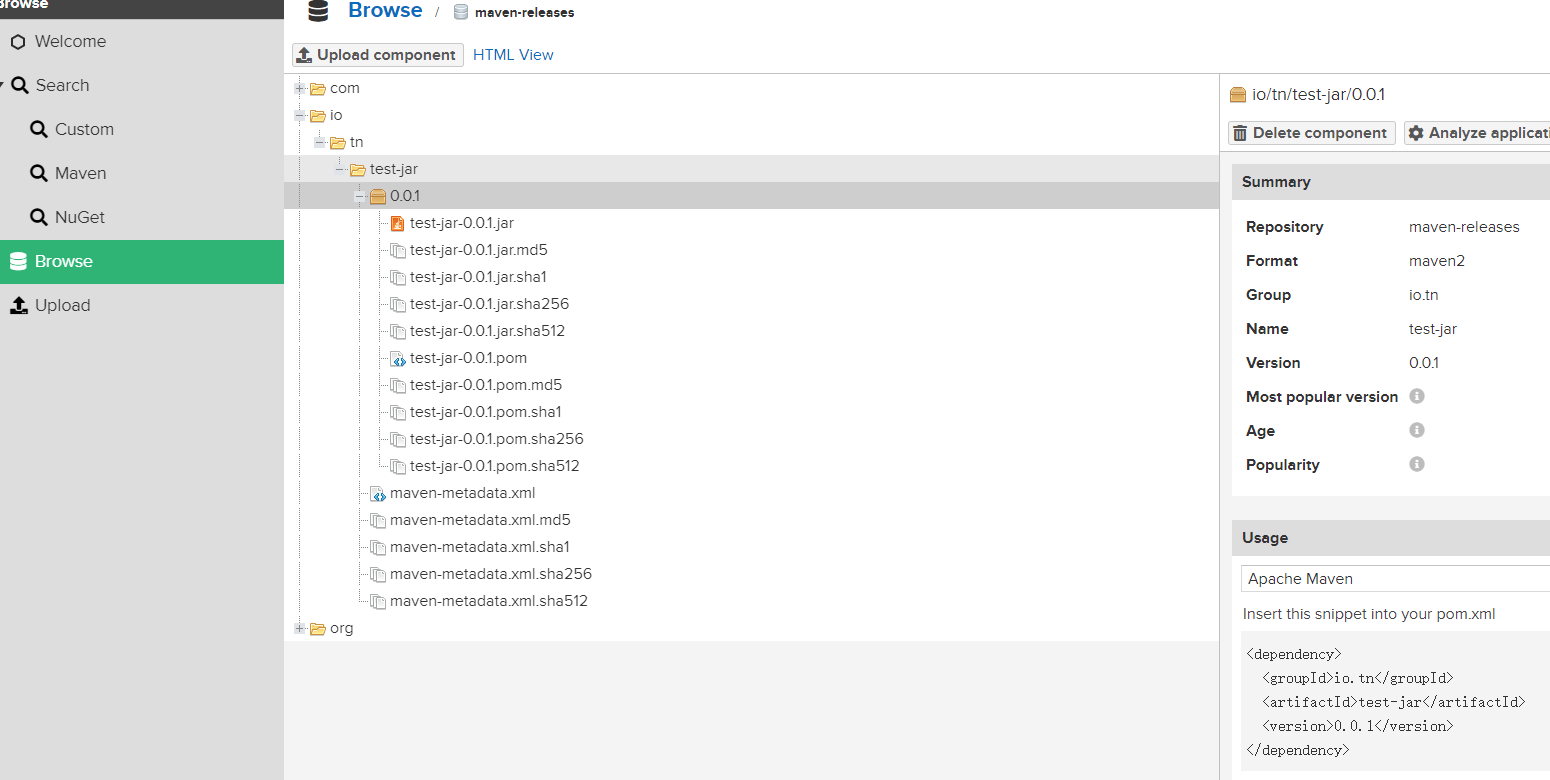Viewport: 1550px width, 780px height.
Task: Click the io folder icon
Action: click(318, 115)
